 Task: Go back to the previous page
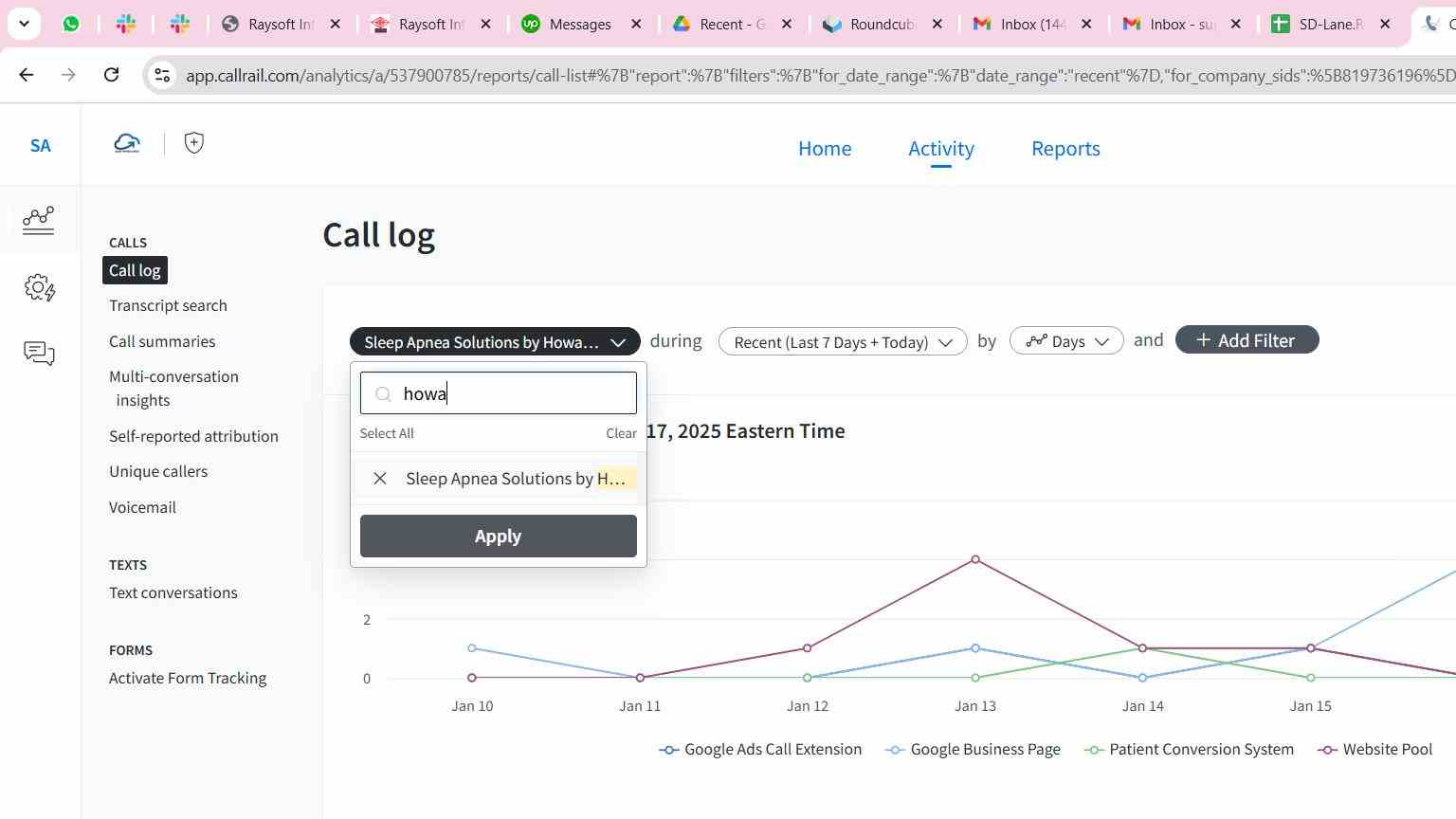[27, 75]
